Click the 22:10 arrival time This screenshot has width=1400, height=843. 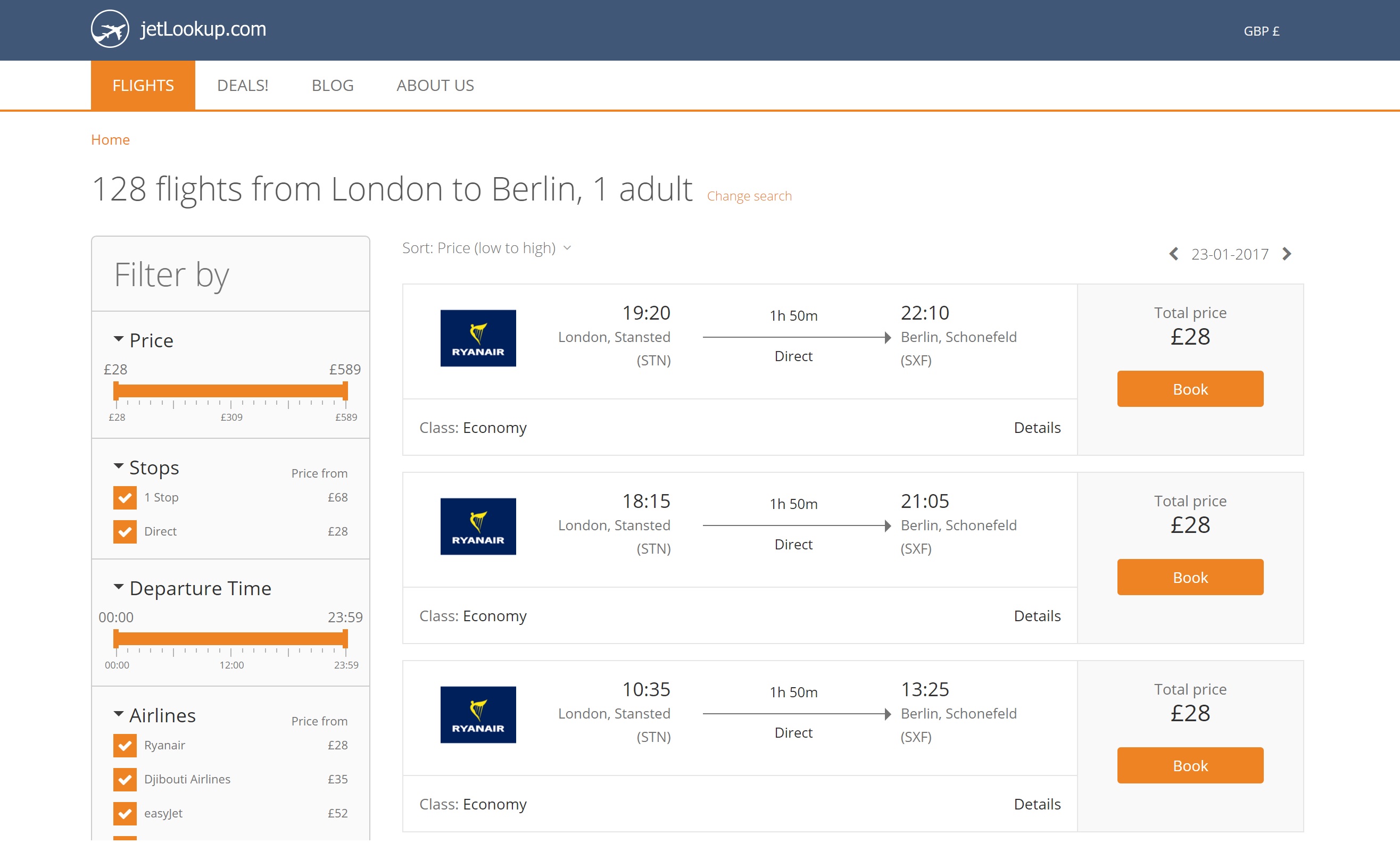tap(924, 313)
